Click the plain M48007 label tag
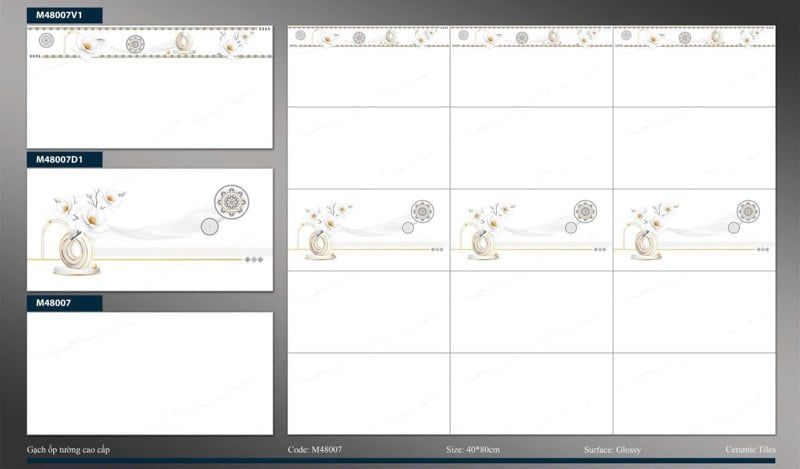800x469 pixels. 64,303
